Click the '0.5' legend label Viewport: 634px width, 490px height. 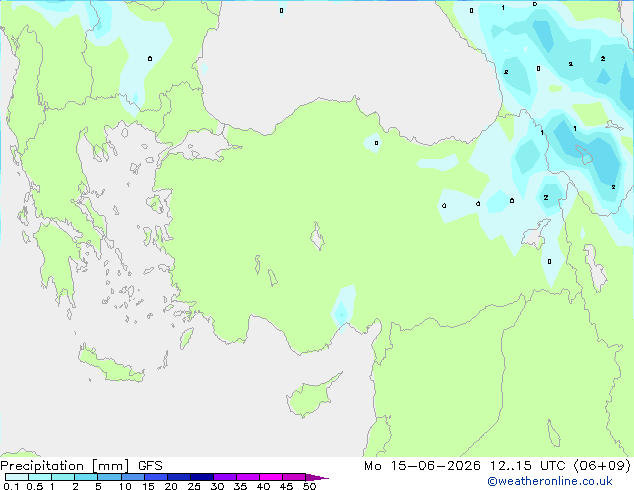coord(35,486)
